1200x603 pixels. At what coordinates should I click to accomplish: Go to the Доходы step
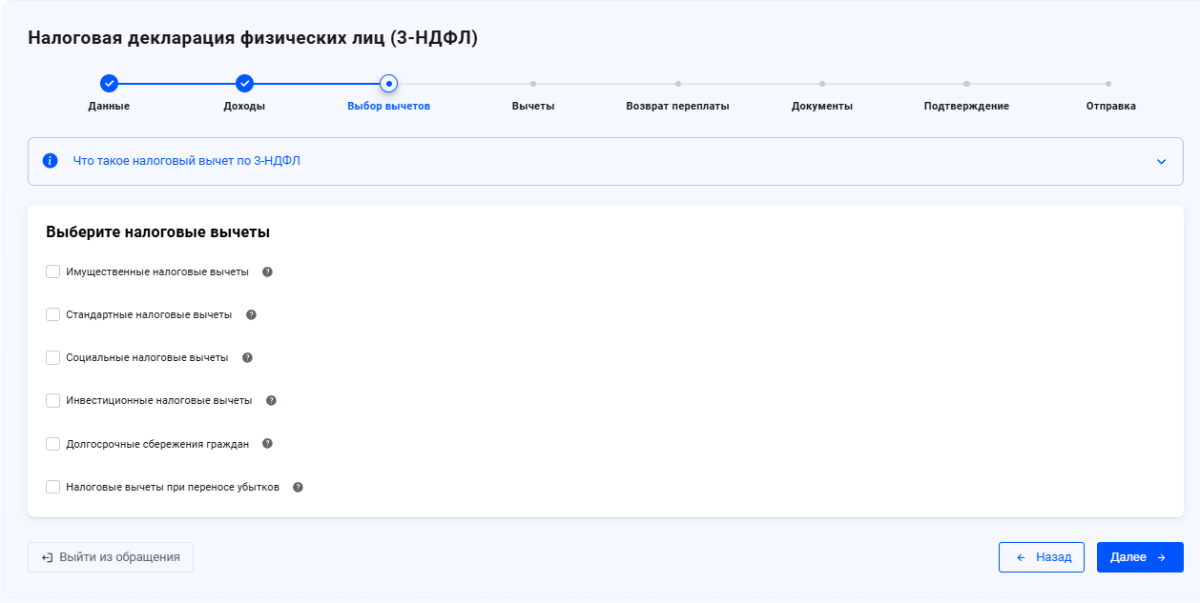(x=244, y=84)
